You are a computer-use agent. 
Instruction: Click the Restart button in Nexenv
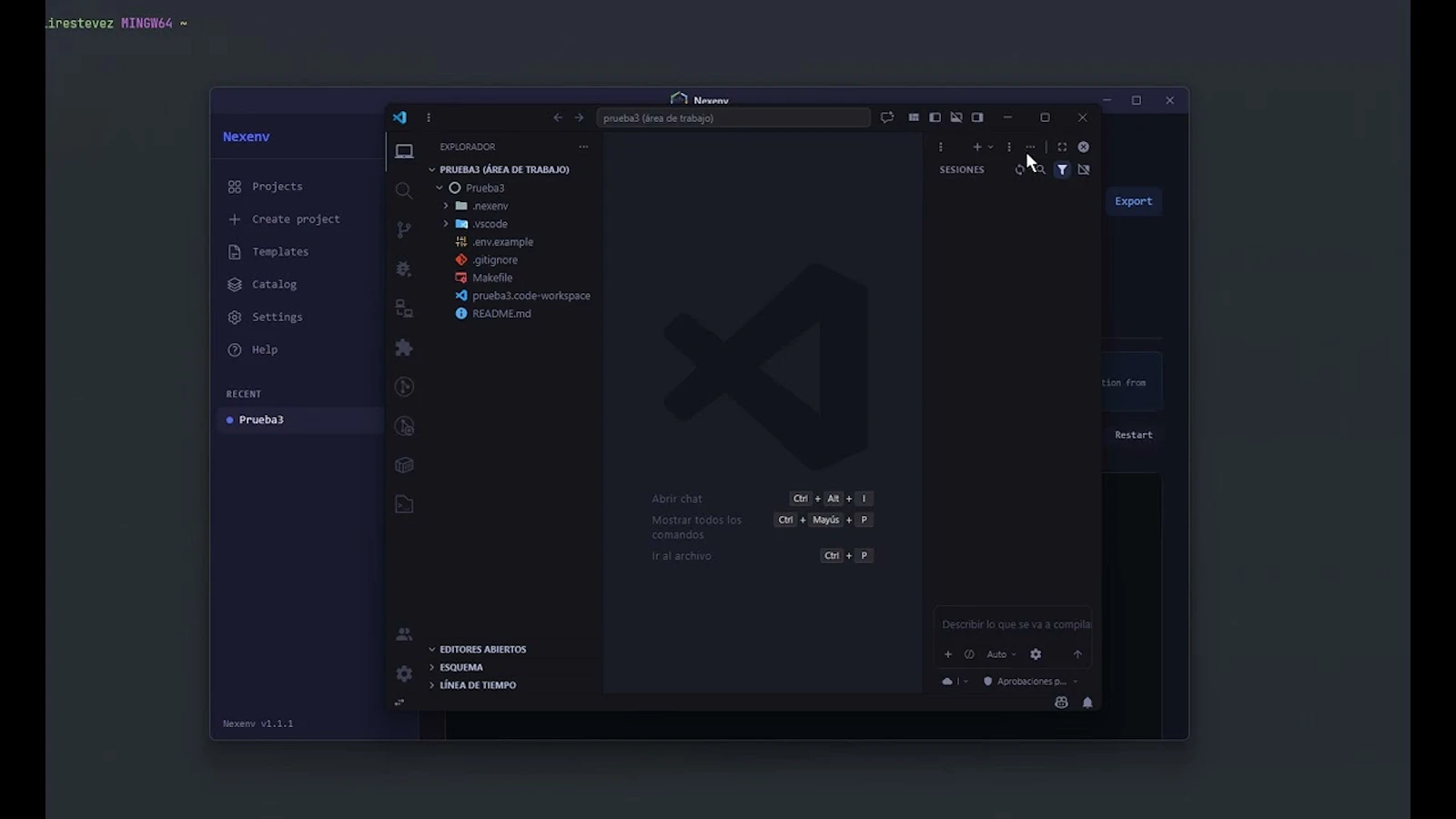(x=1133, y=435)
